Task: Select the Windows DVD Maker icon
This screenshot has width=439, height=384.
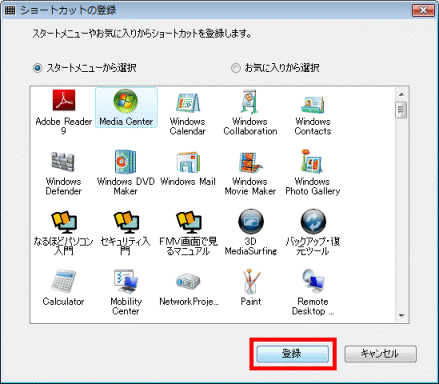Action: (x=125, y=162)
